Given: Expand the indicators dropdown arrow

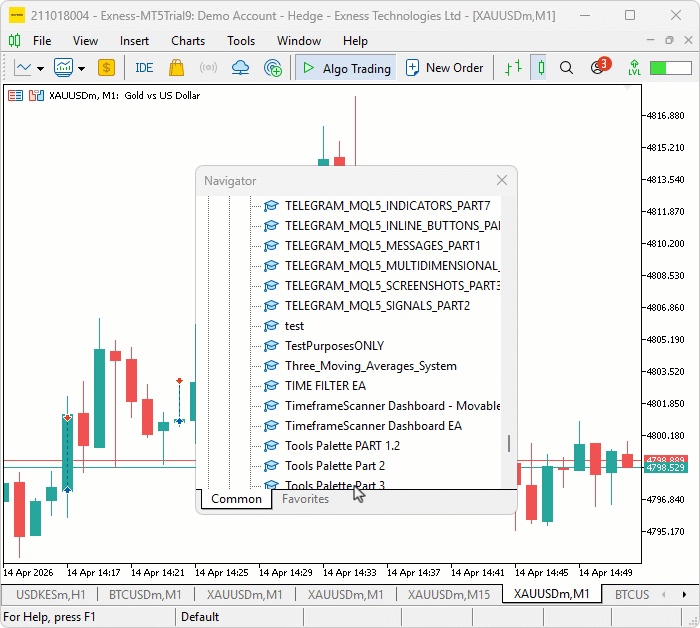Looking at the screenshot, I should coord(81,68).
